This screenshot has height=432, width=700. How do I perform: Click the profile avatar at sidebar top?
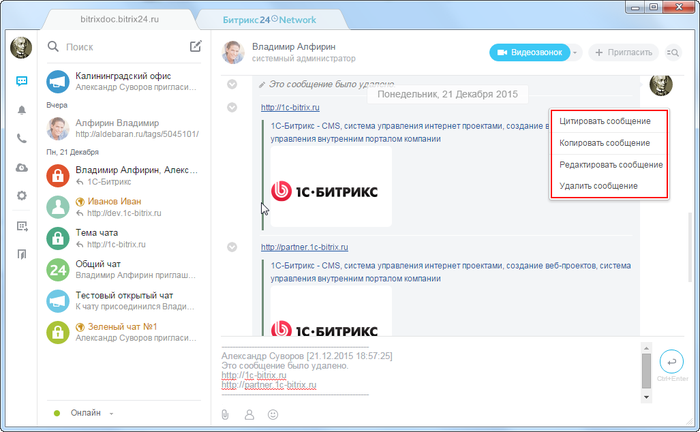(x=21, y=47)
